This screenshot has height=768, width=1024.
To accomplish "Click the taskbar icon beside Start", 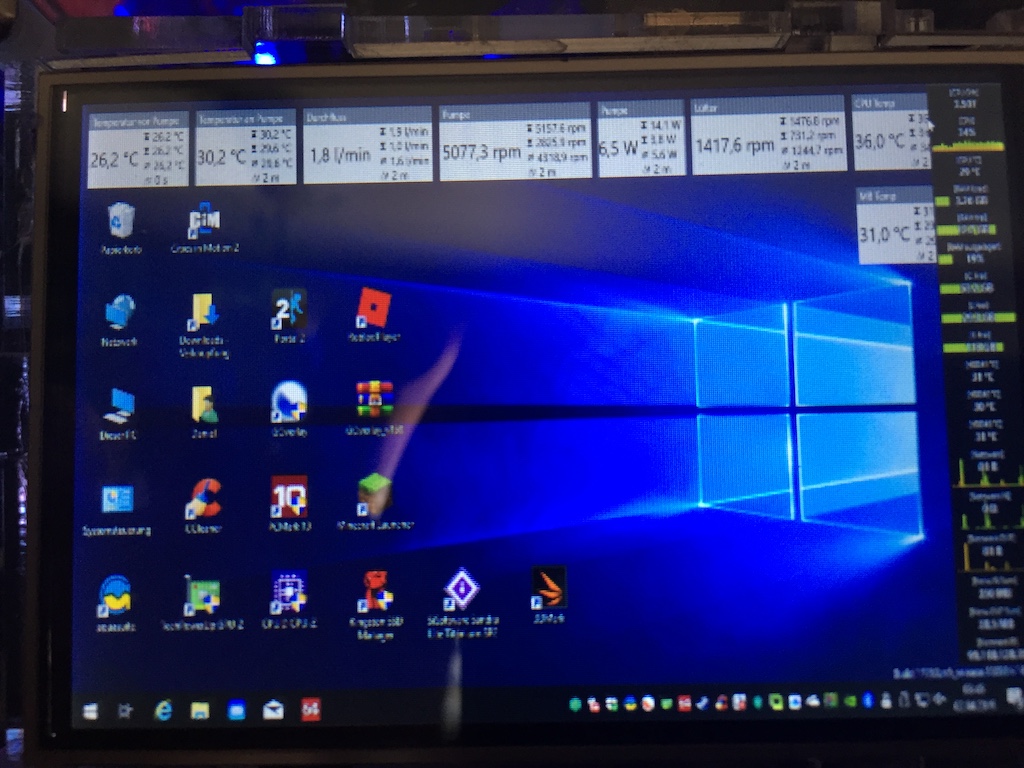I will [x=125, y=711].
